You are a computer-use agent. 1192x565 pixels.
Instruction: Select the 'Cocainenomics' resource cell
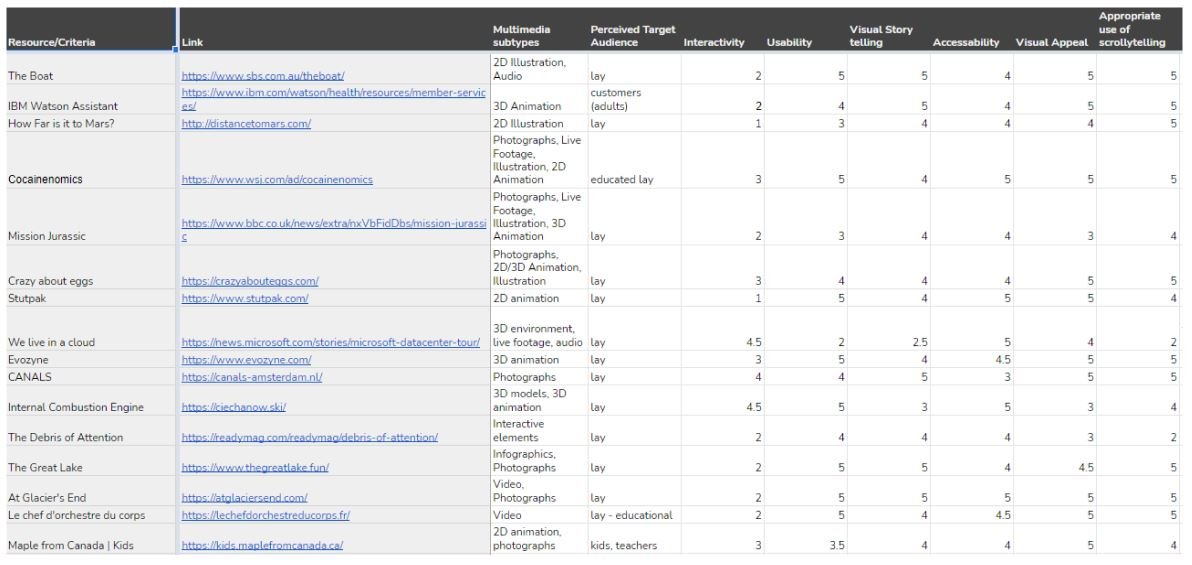point(90,160)
